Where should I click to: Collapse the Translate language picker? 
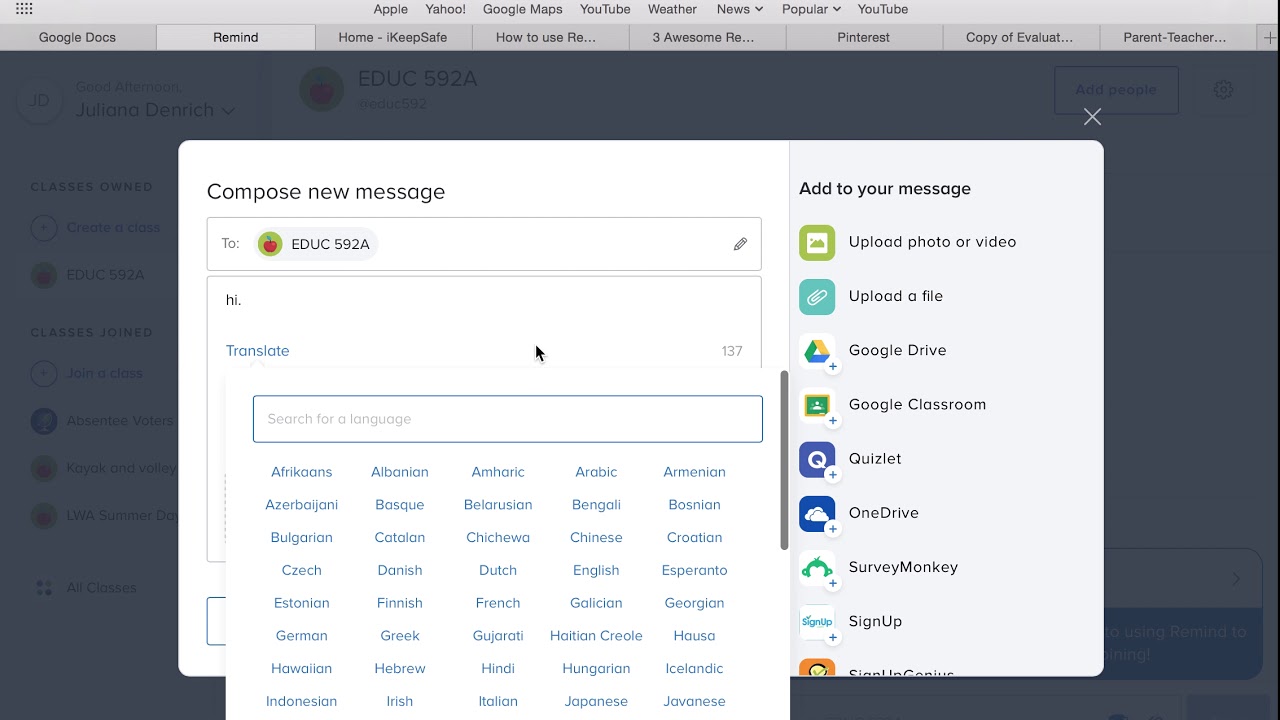[257, 351]
